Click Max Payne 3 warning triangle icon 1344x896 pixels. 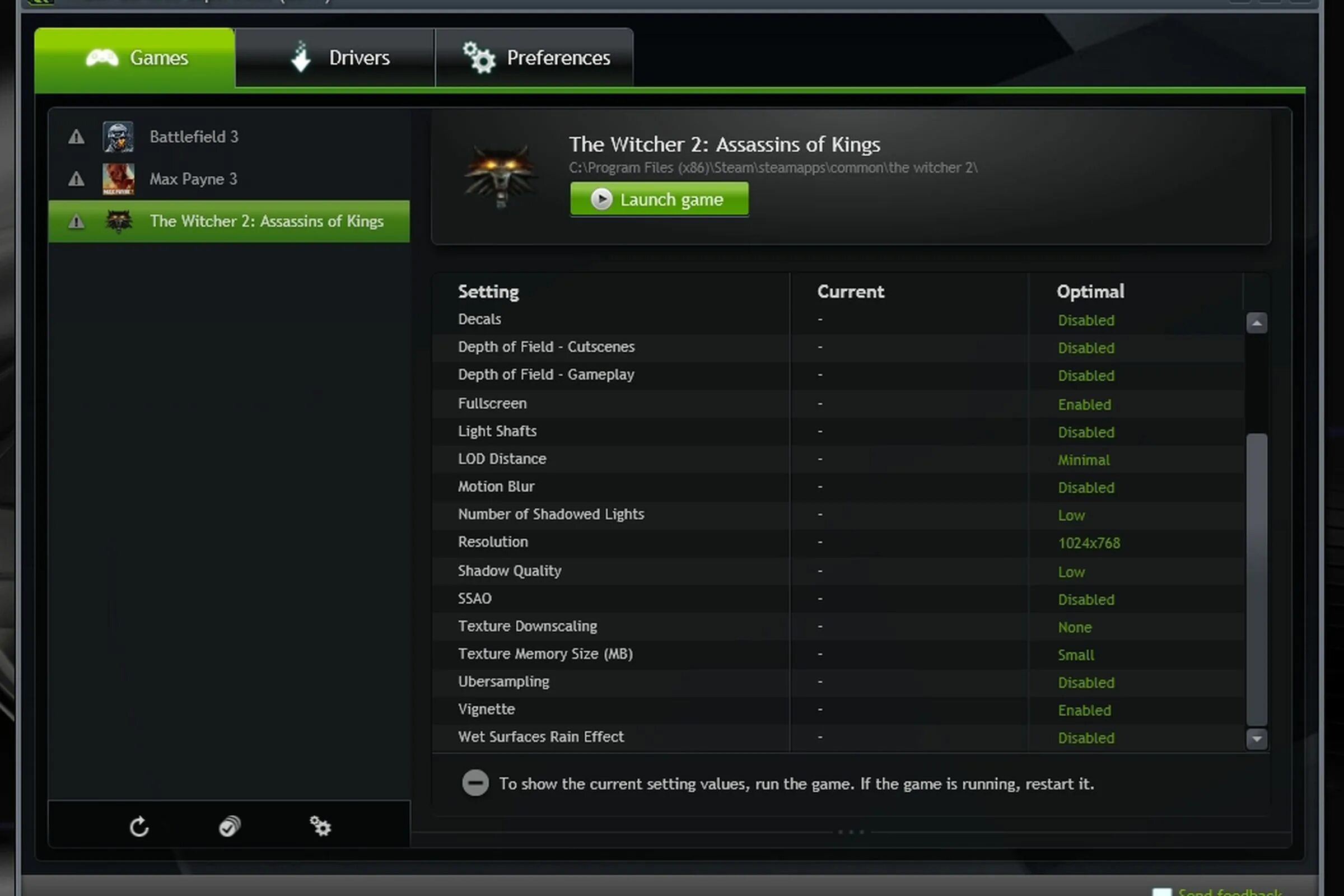(76, 179)
